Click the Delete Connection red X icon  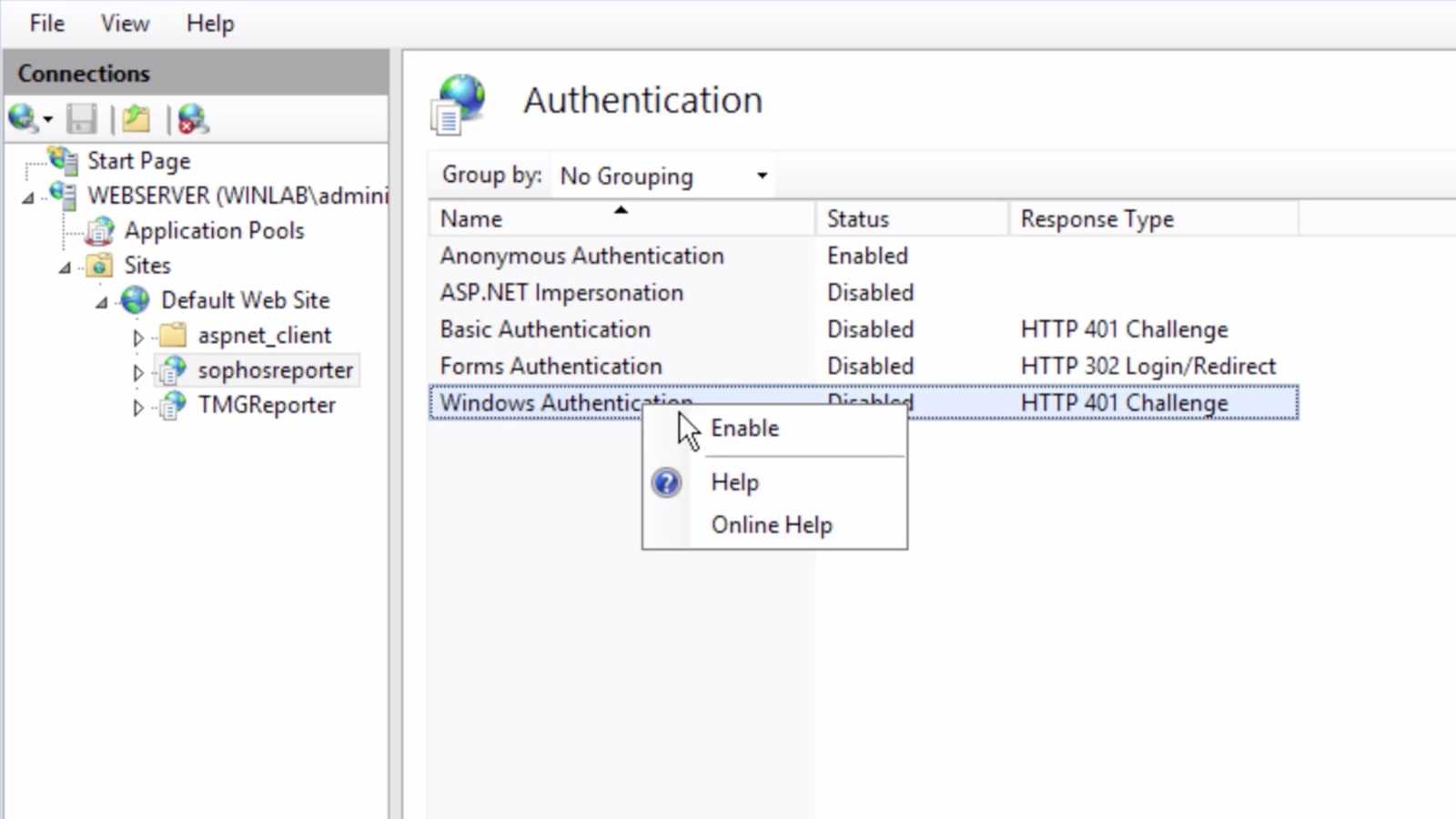(190, 118)
